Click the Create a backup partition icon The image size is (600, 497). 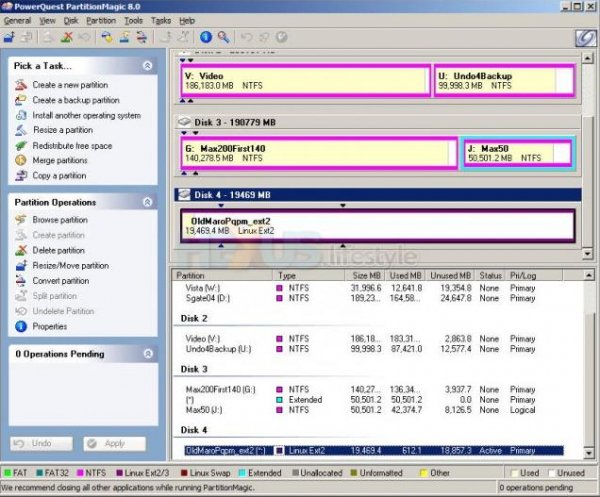click(21, 100)
